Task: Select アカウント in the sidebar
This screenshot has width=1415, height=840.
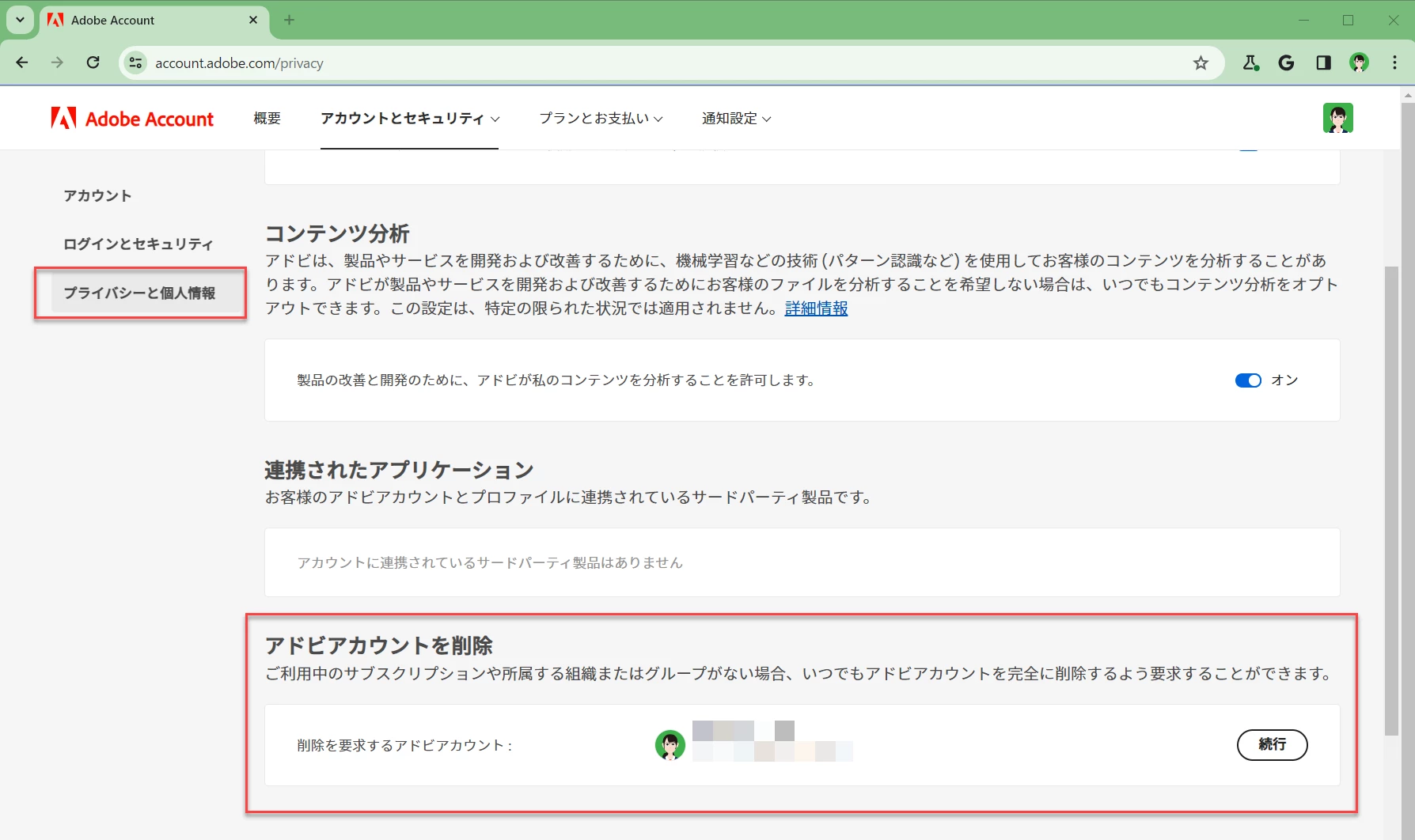Action: coord(98,195)
